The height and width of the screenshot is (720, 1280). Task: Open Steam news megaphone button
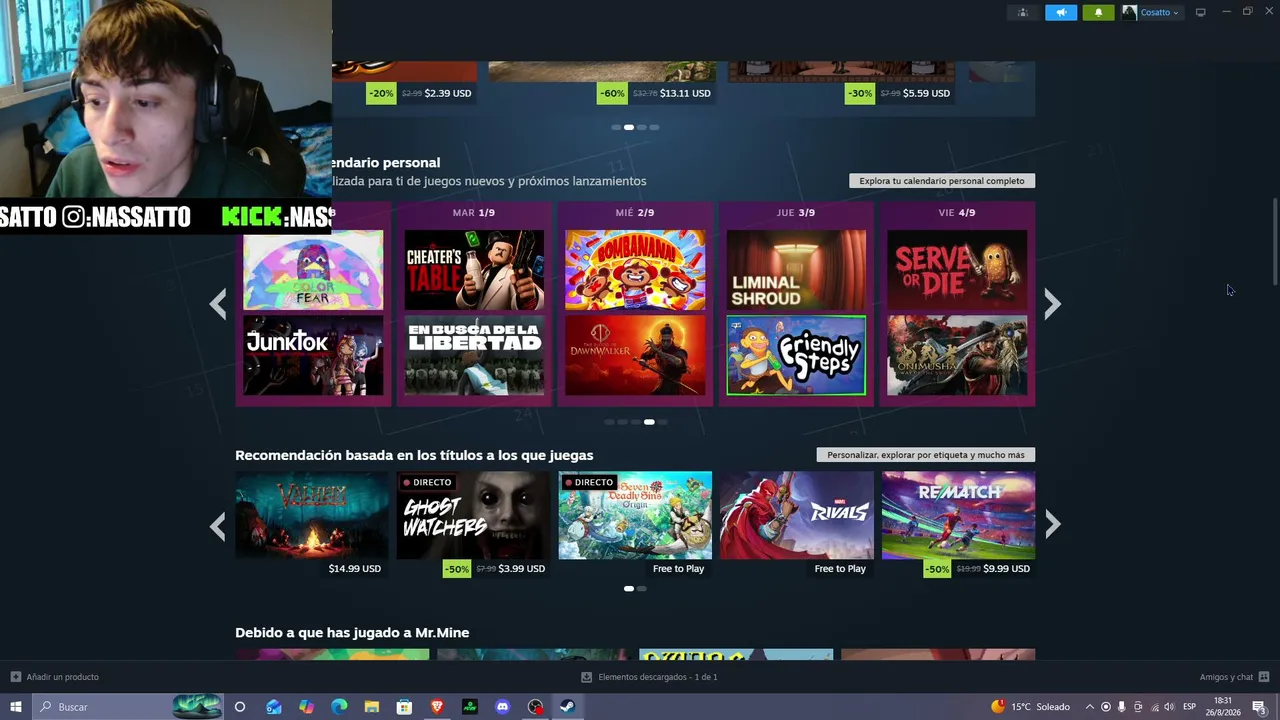(1061, 12)
